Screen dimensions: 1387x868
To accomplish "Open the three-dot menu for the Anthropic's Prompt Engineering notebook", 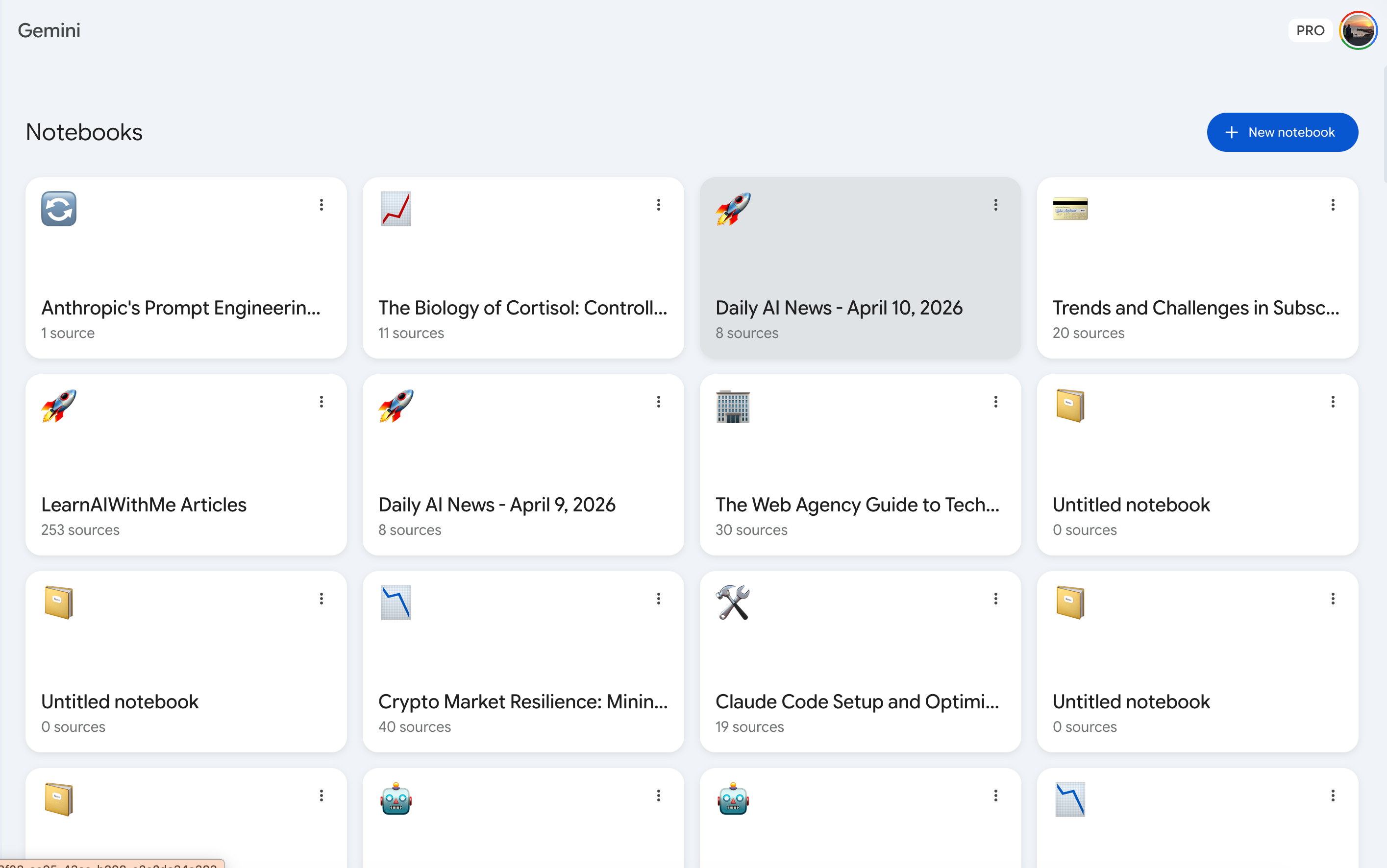I will [322, 205].
